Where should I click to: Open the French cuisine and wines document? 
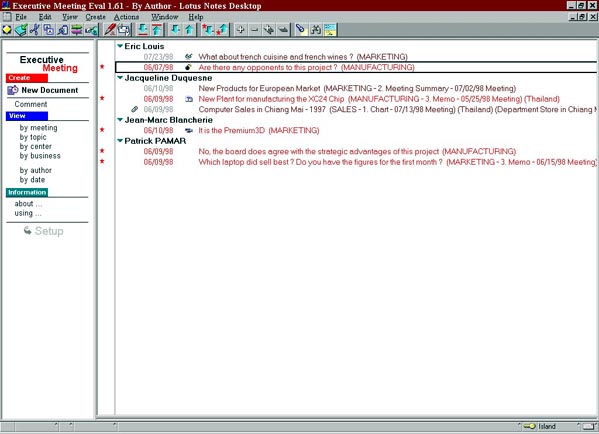tap(303, 57)
